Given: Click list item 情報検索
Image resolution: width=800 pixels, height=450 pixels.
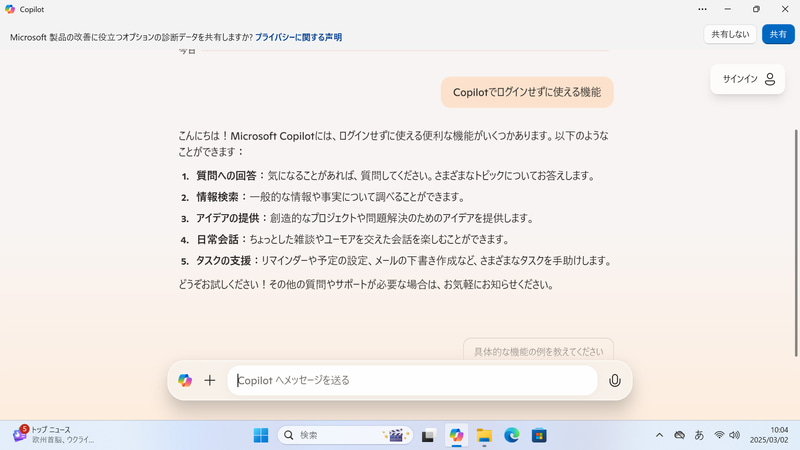Looking at the screenshot, I should tap(322, 197).
